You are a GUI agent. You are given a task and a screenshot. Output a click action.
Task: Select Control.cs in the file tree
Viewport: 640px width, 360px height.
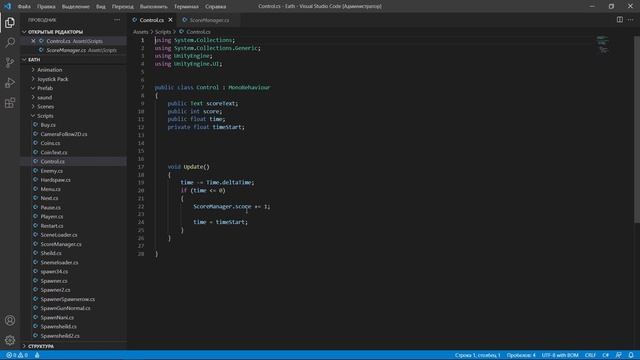click(x=73, y=162)
